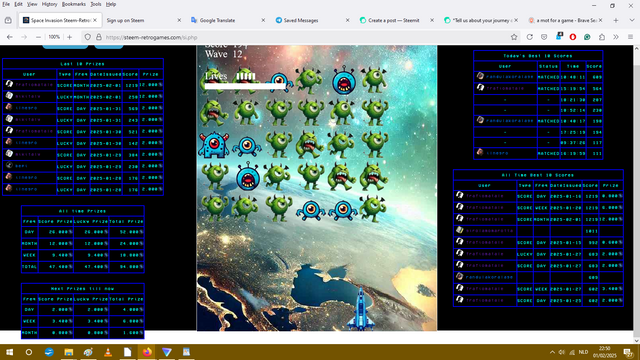Click the white Lives progress bar
This screenshot has width=640, height=360.
tap(245, 87)
